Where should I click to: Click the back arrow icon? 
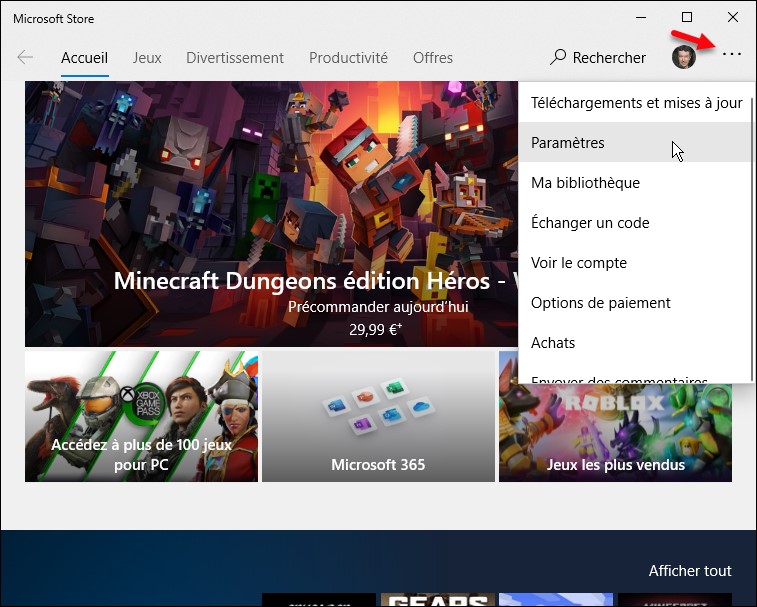click(25, 57)
